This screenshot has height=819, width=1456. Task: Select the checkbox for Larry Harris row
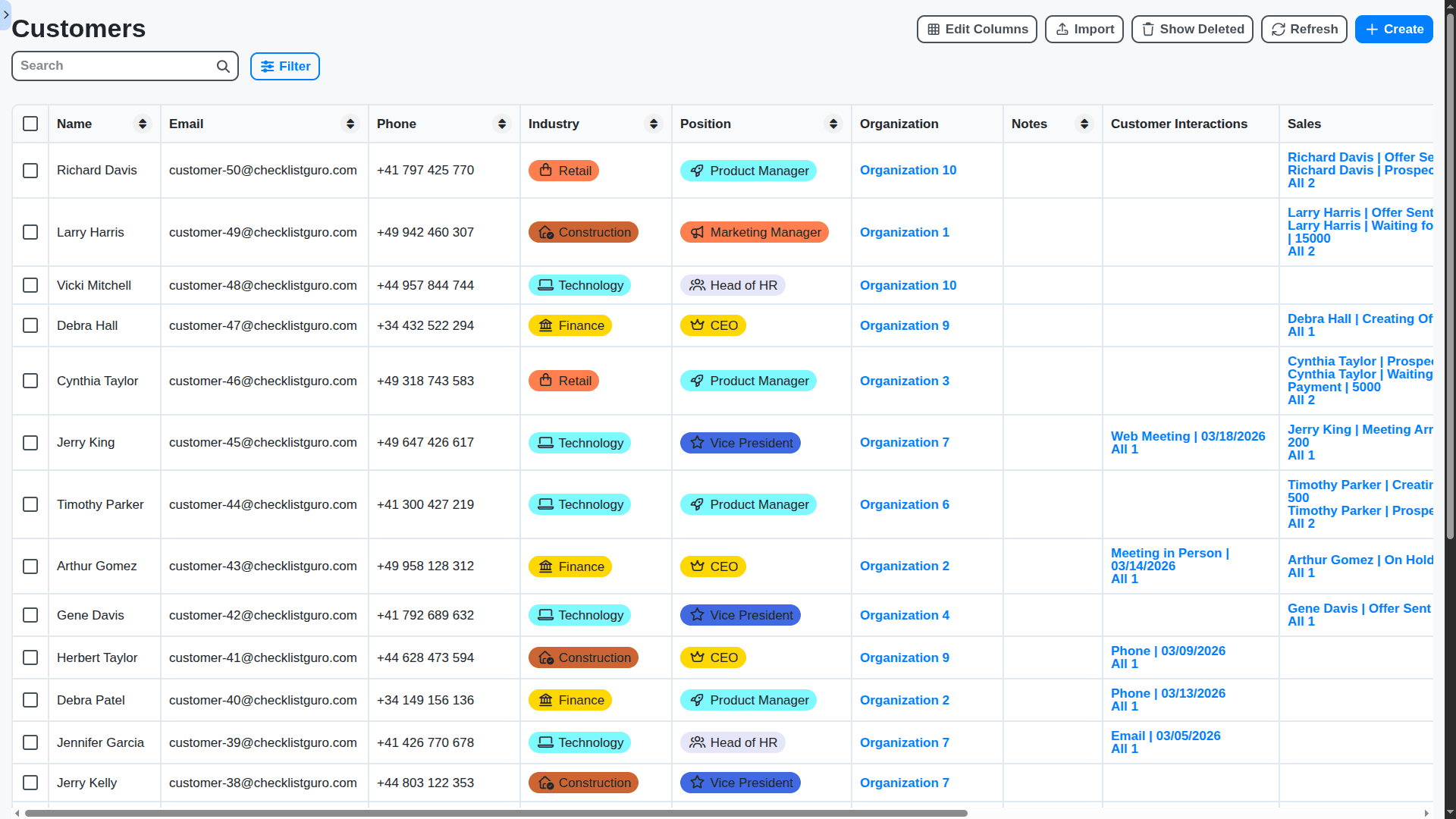30,232
